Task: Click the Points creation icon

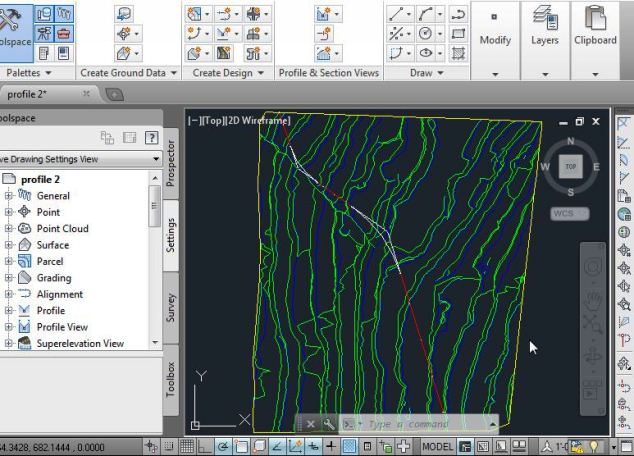Action: (123, 34)
